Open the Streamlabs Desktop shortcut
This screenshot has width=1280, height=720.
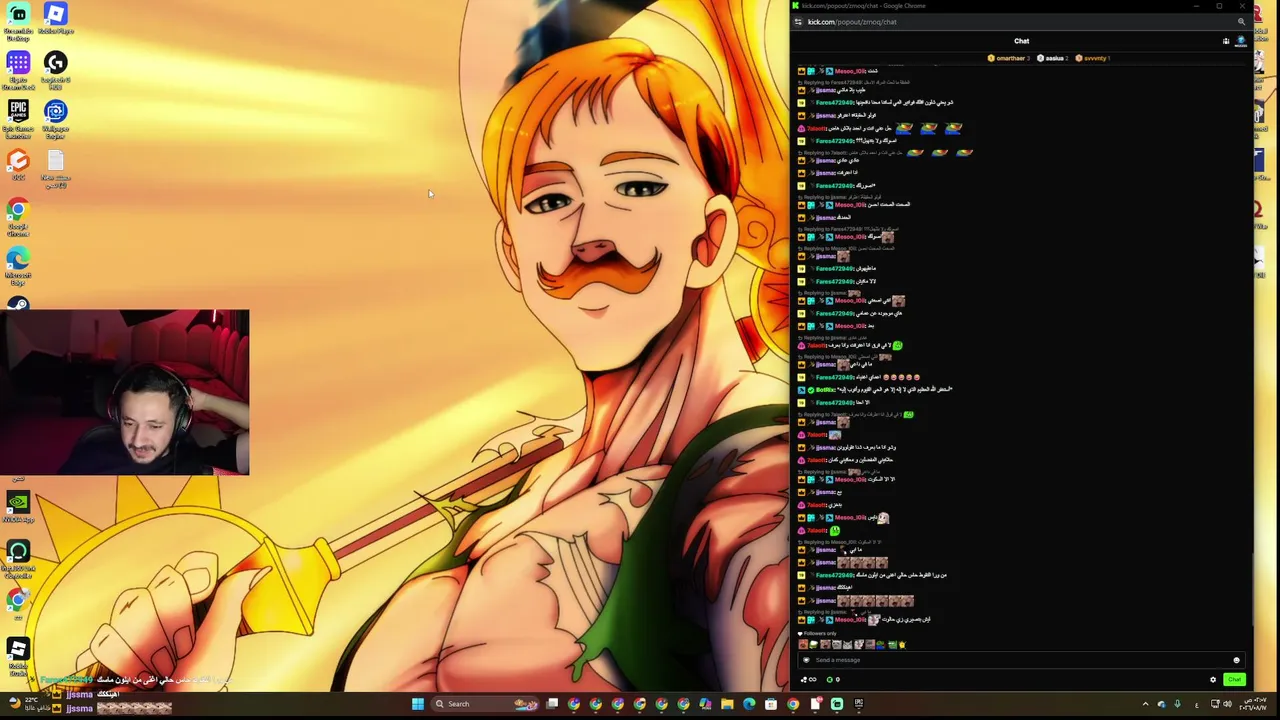click(x=18, y=22)
